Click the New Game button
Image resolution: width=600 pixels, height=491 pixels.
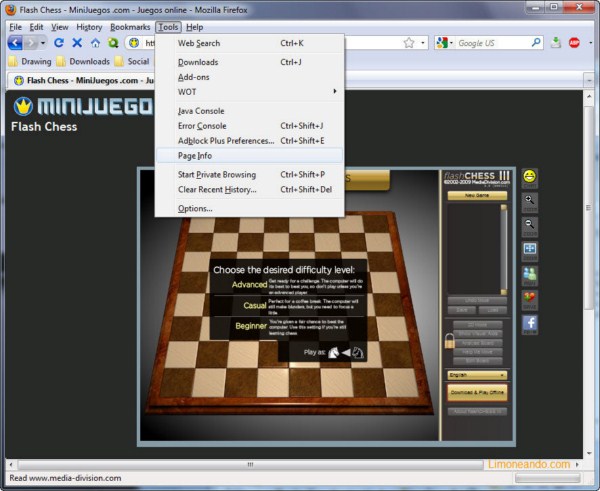coord(477,196)
